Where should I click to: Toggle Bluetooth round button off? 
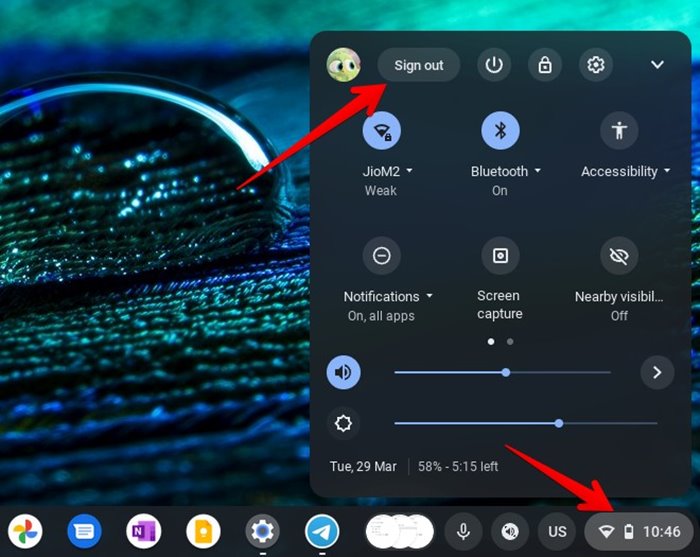(x=500, y=130)
